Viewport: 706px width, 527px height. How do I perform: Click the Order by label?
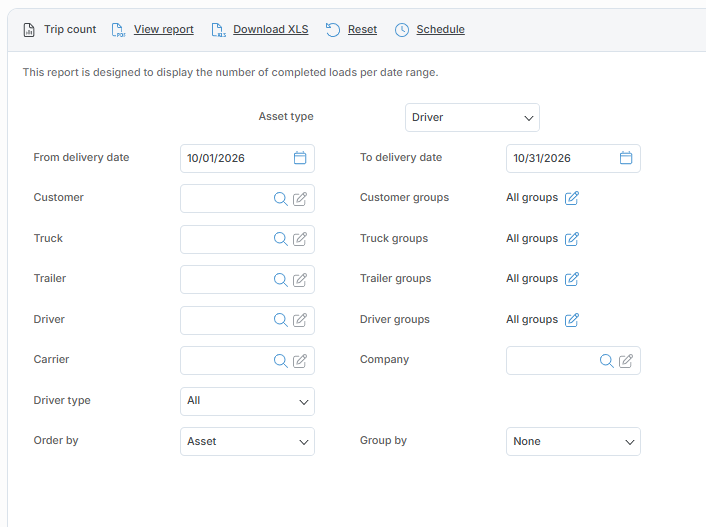coord(56,440)
